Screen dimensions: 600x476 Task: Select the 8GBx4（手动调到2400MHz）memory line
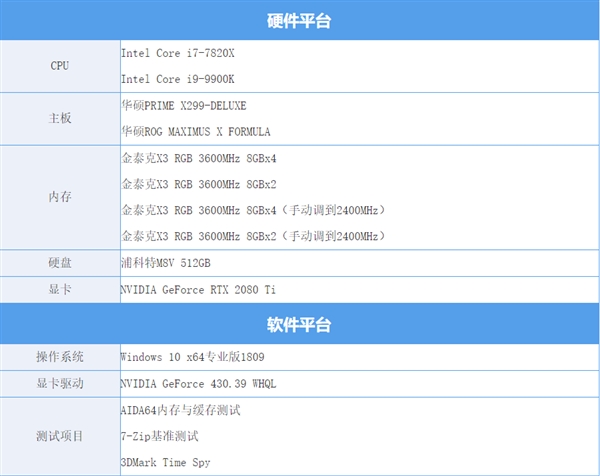coord(253,210)
